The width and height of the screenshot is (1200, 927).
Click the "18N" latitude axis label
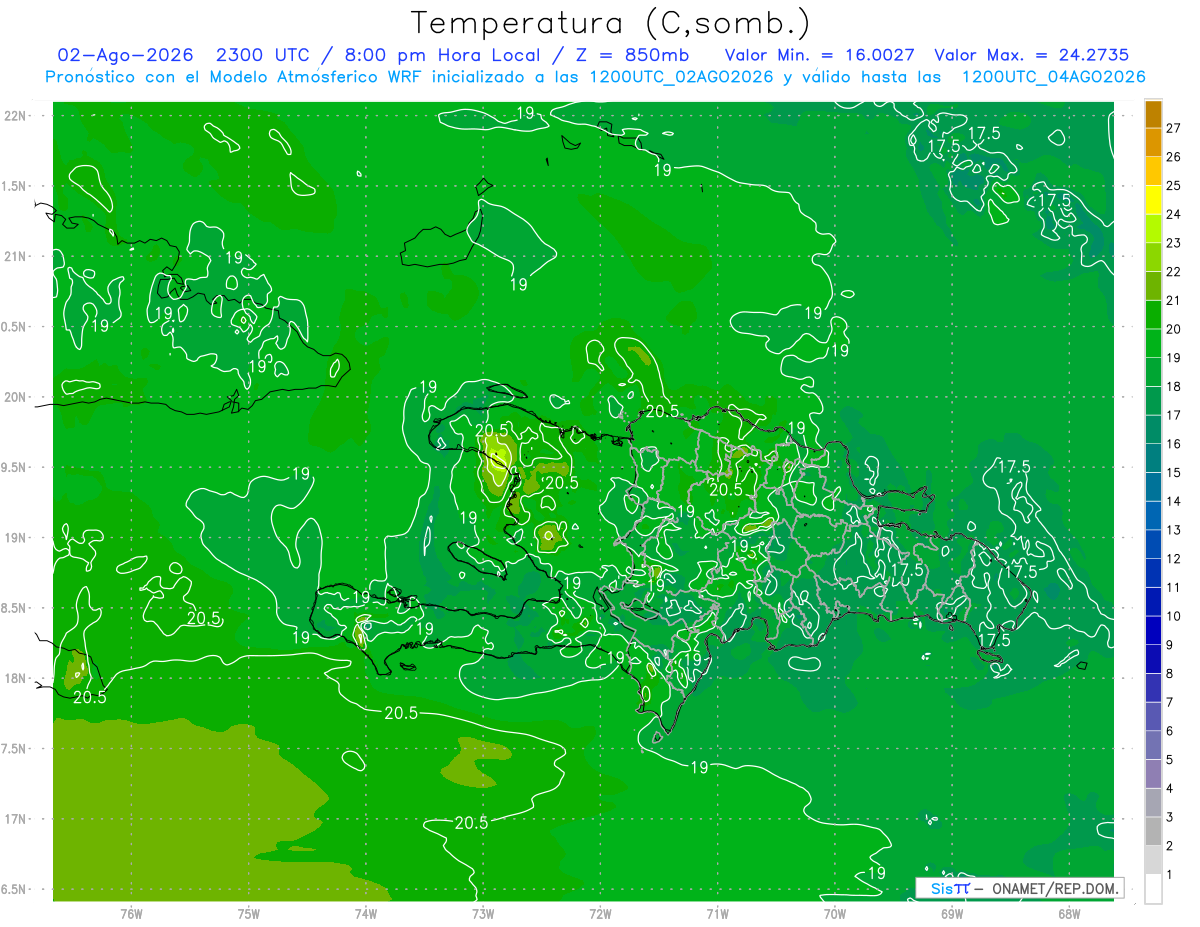tap(14, 679)
